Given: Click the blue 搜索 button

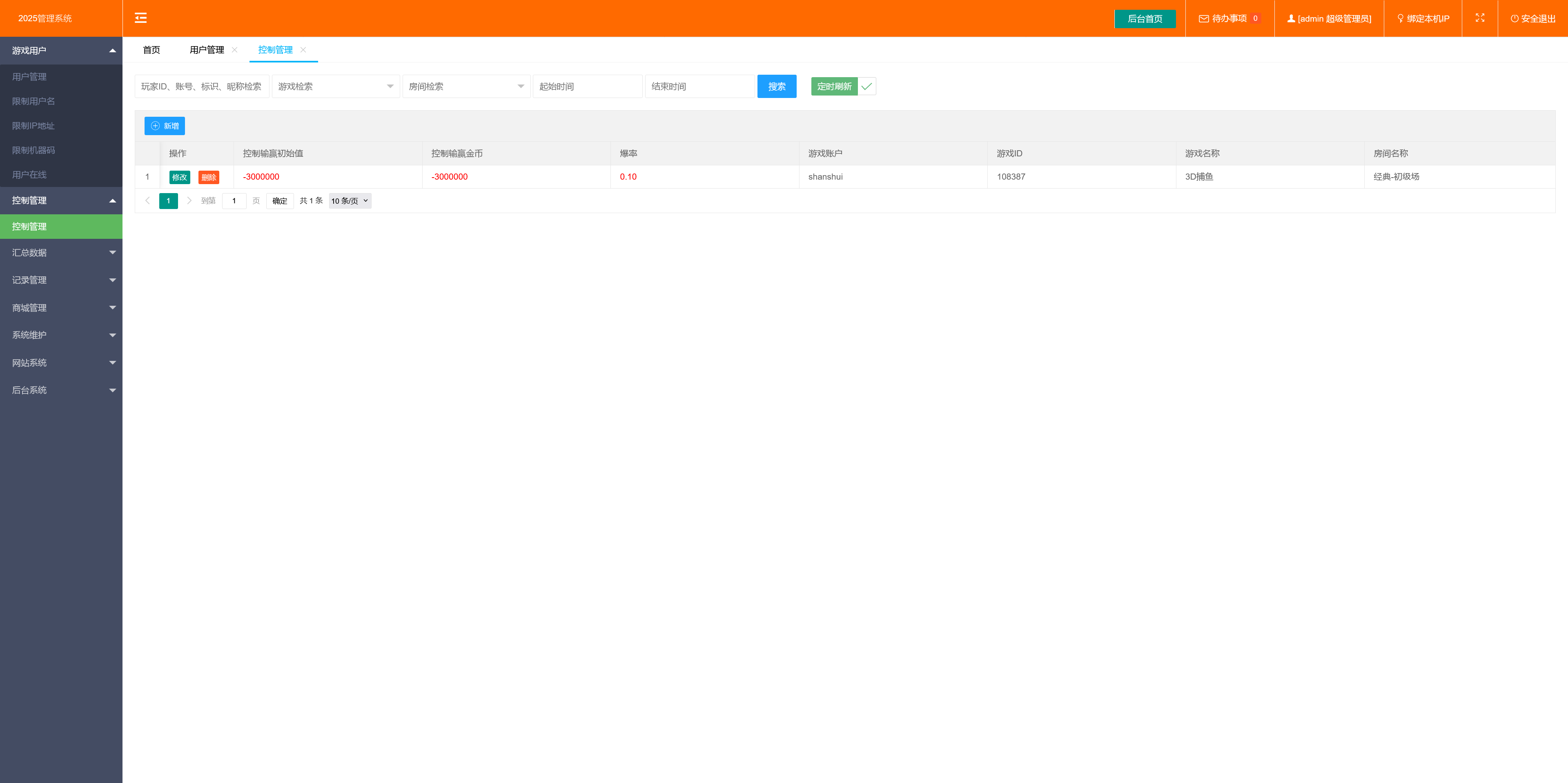Looking at the screenshot, I should click(776, 87).
